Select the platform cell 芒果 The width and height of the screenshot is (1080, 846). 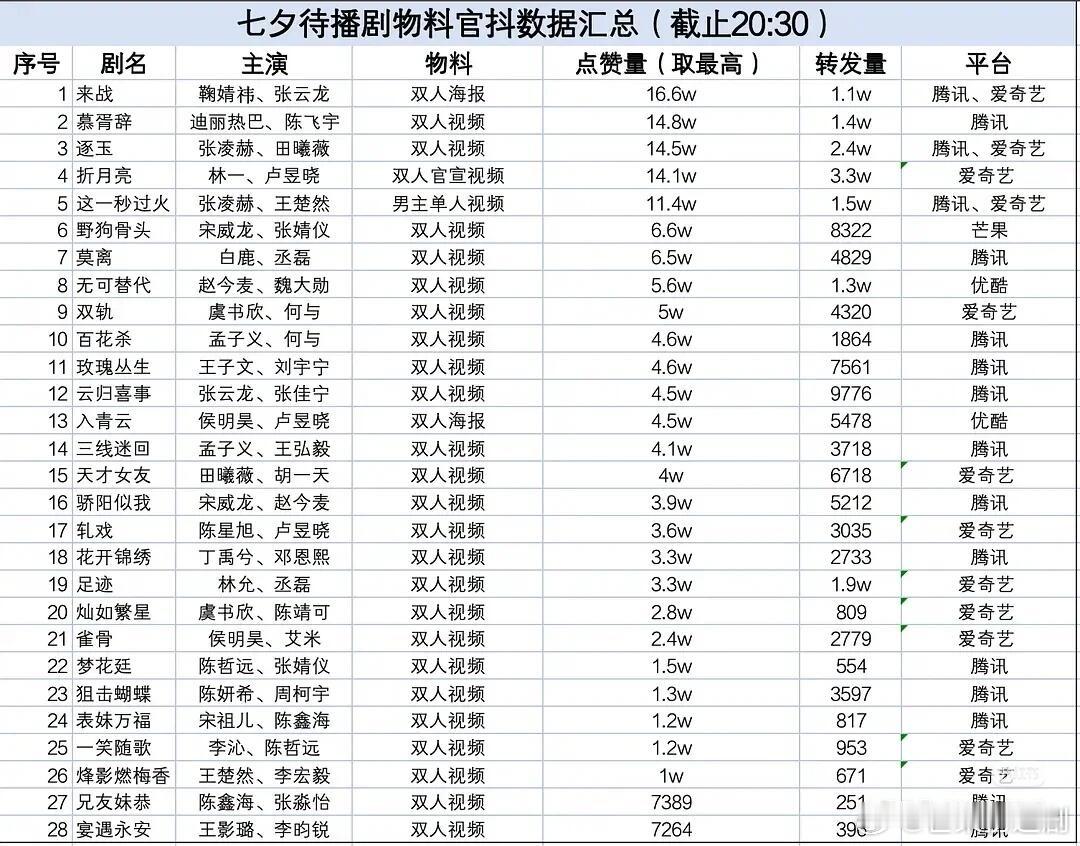[x=988, y=230]
